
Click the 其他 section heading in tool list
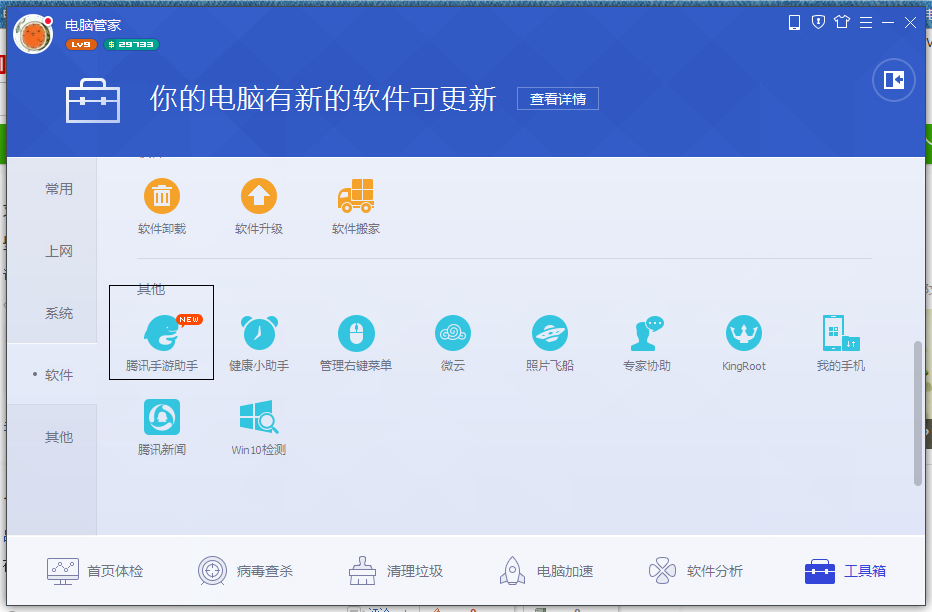coord(151,289)
